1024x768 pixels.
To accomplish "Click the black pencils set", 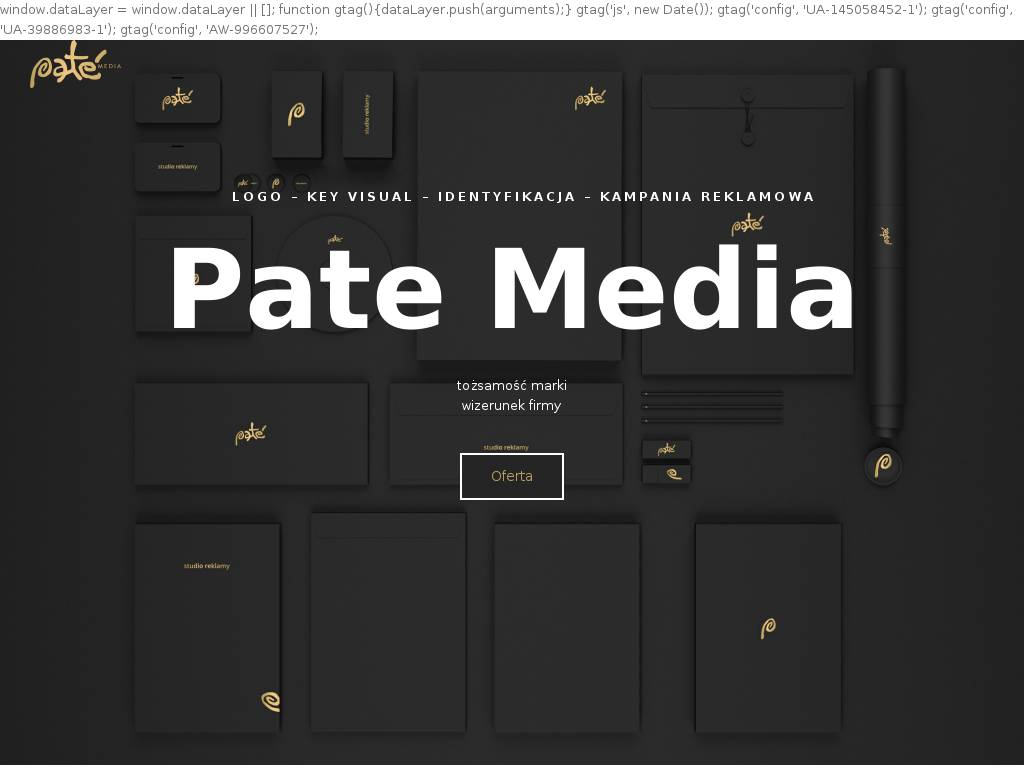I will pos(712,407).
